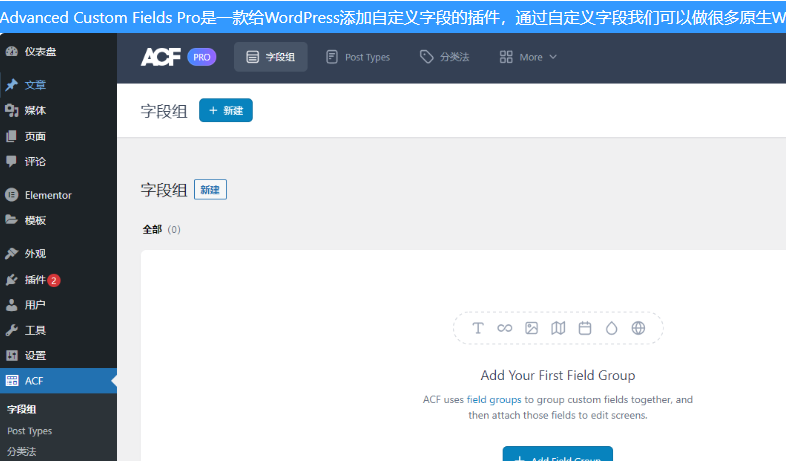Click the 评论 comment bubble icon

pyautogui.click(x=12, y=161)
